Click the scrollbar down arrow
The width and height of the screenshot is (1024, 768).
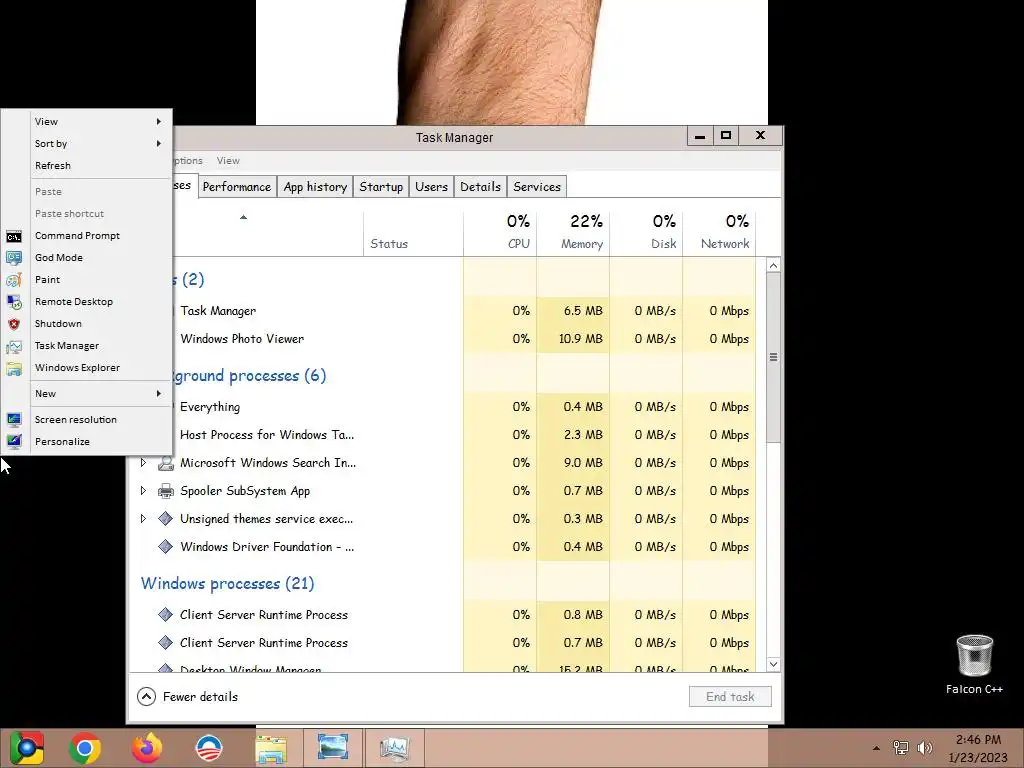773,664
